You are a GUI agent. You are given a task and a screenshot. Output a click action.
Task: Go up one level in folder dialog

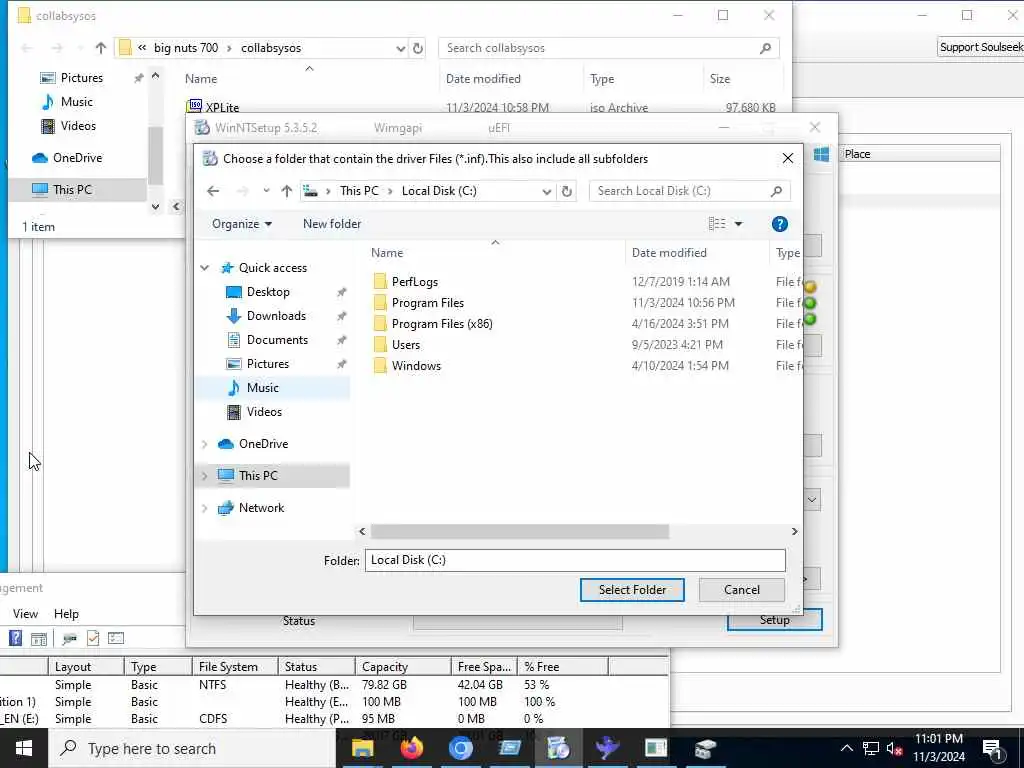tap(287, 191)
